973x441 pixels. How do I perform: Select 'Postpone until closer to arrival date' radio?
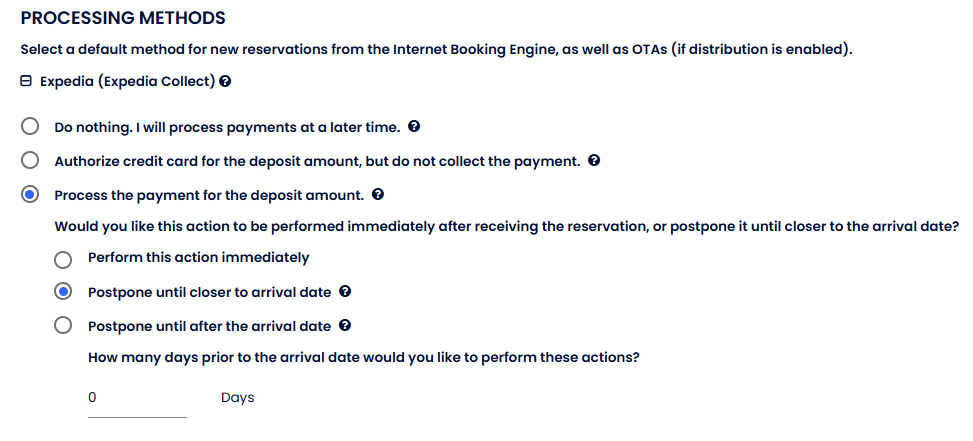64,292
